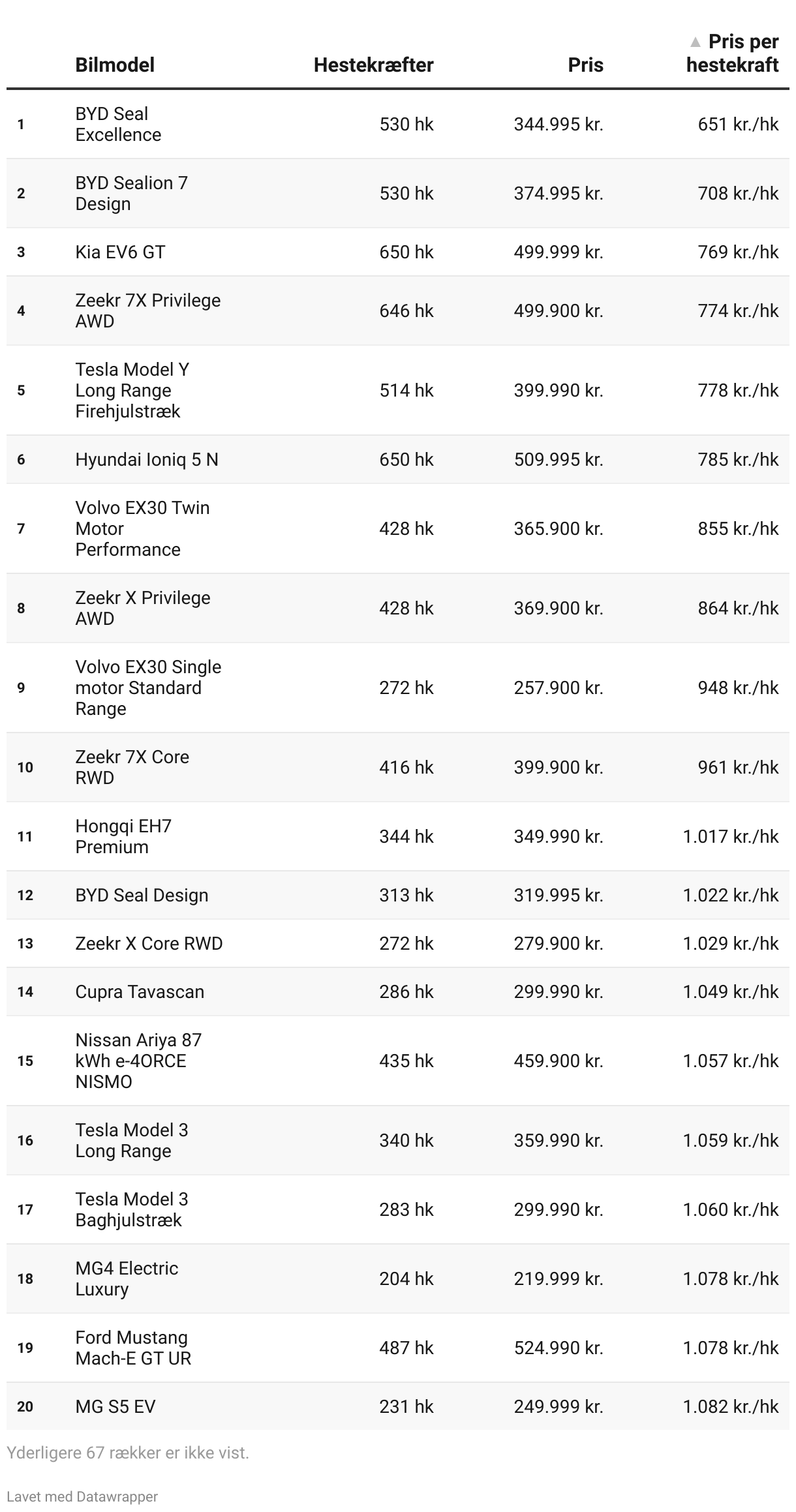The image size is (796, 1512).
Task: Select the BYD Seal Excellence row
Action: (118, 124)
